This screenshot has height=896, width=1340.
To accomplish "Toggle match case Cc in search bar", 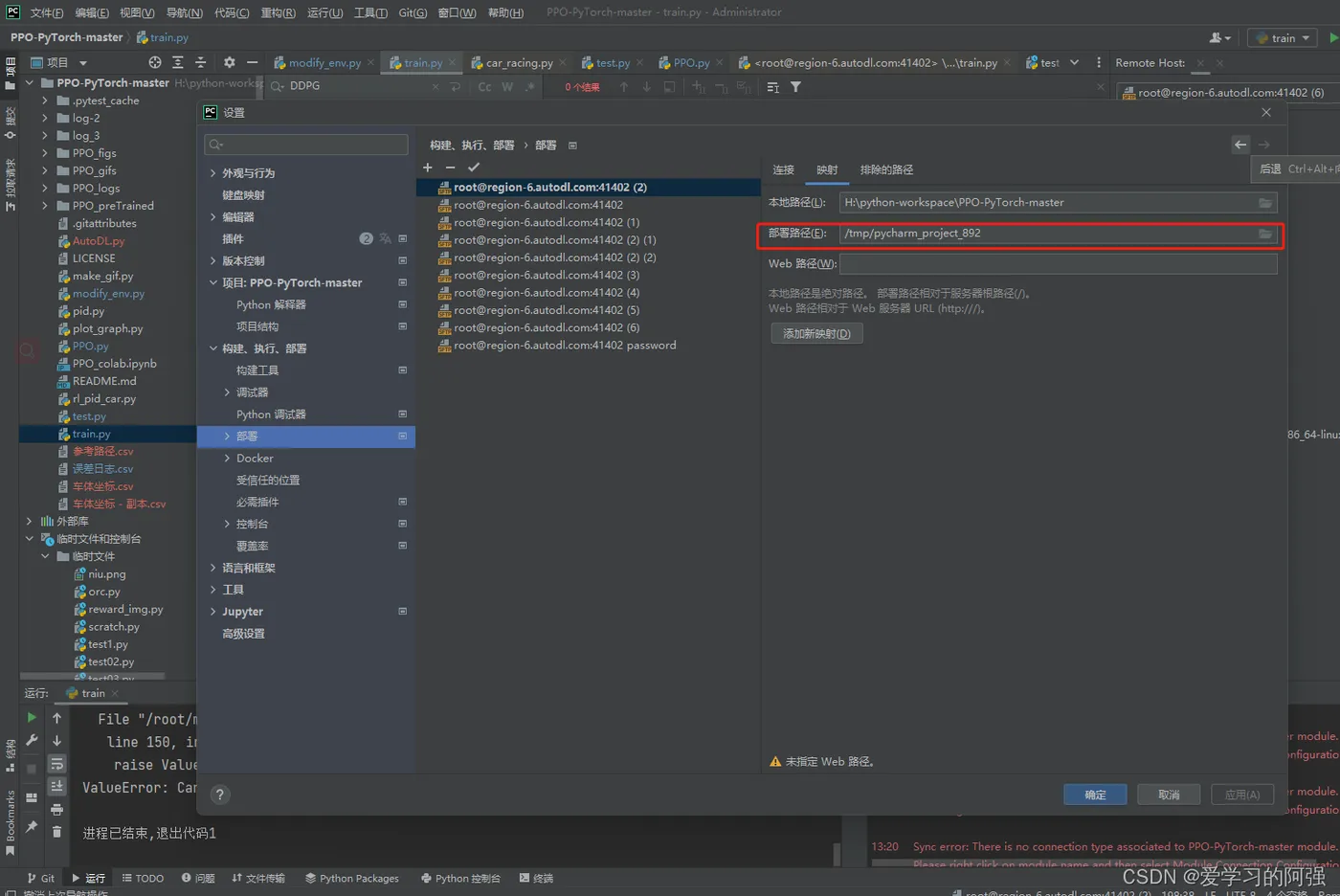I will coord(484,87).
